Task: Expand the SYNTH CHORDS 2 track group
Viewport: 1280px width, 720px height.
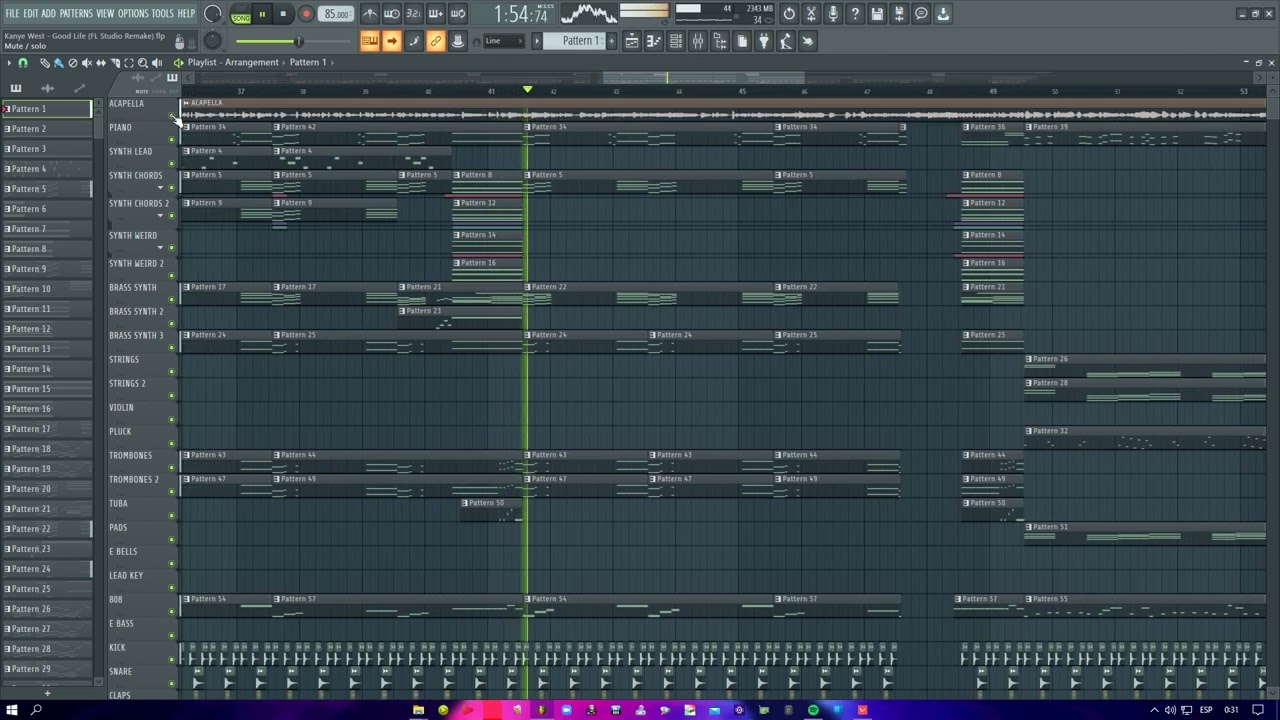Action: 160,215
